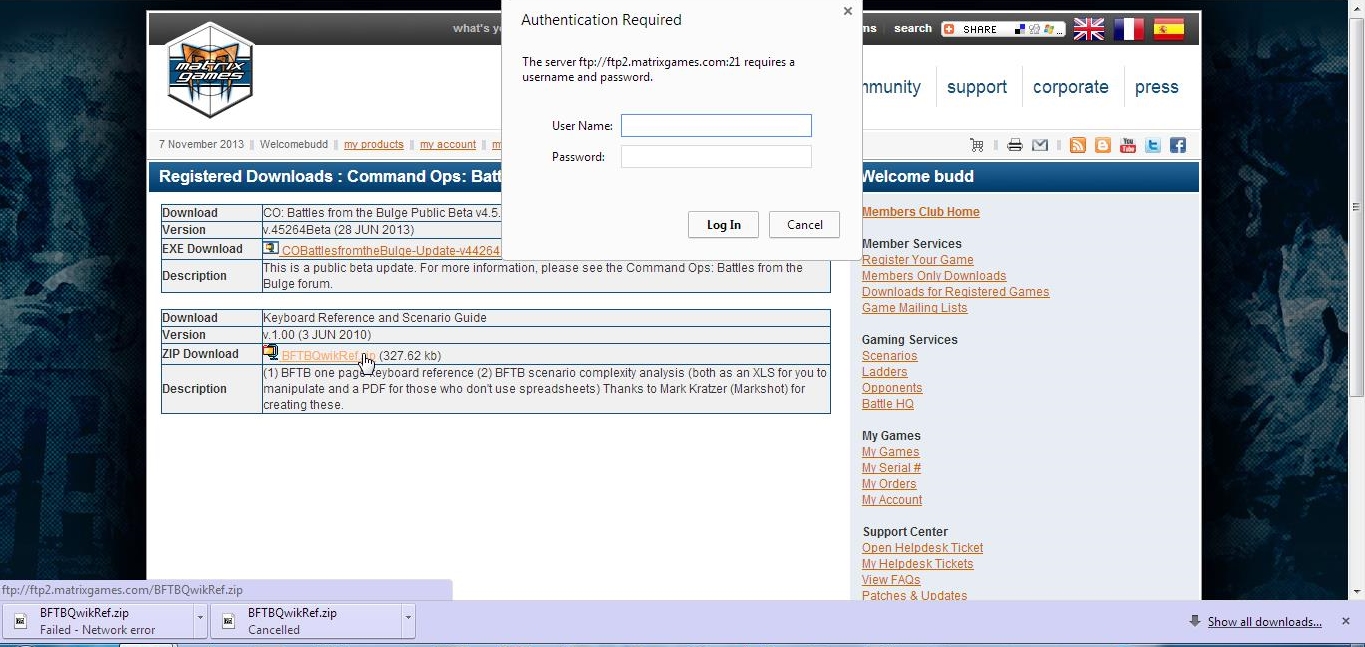1365x647 pixels.
Task: Switch site language to English flag
Action: pyautogui.click(x=1089, y=29)
